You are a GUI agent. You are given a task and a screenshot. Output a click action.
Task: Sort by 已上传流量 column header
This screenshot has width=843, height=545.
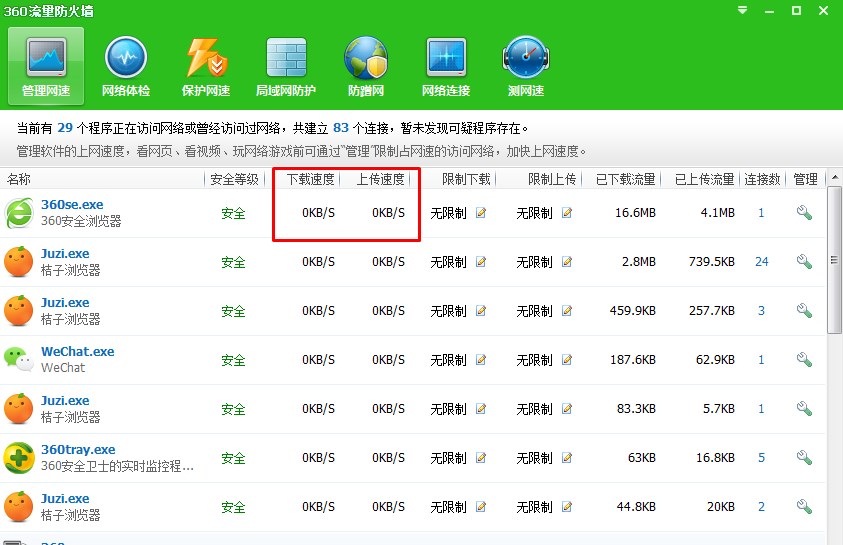[x=704, y=179]
